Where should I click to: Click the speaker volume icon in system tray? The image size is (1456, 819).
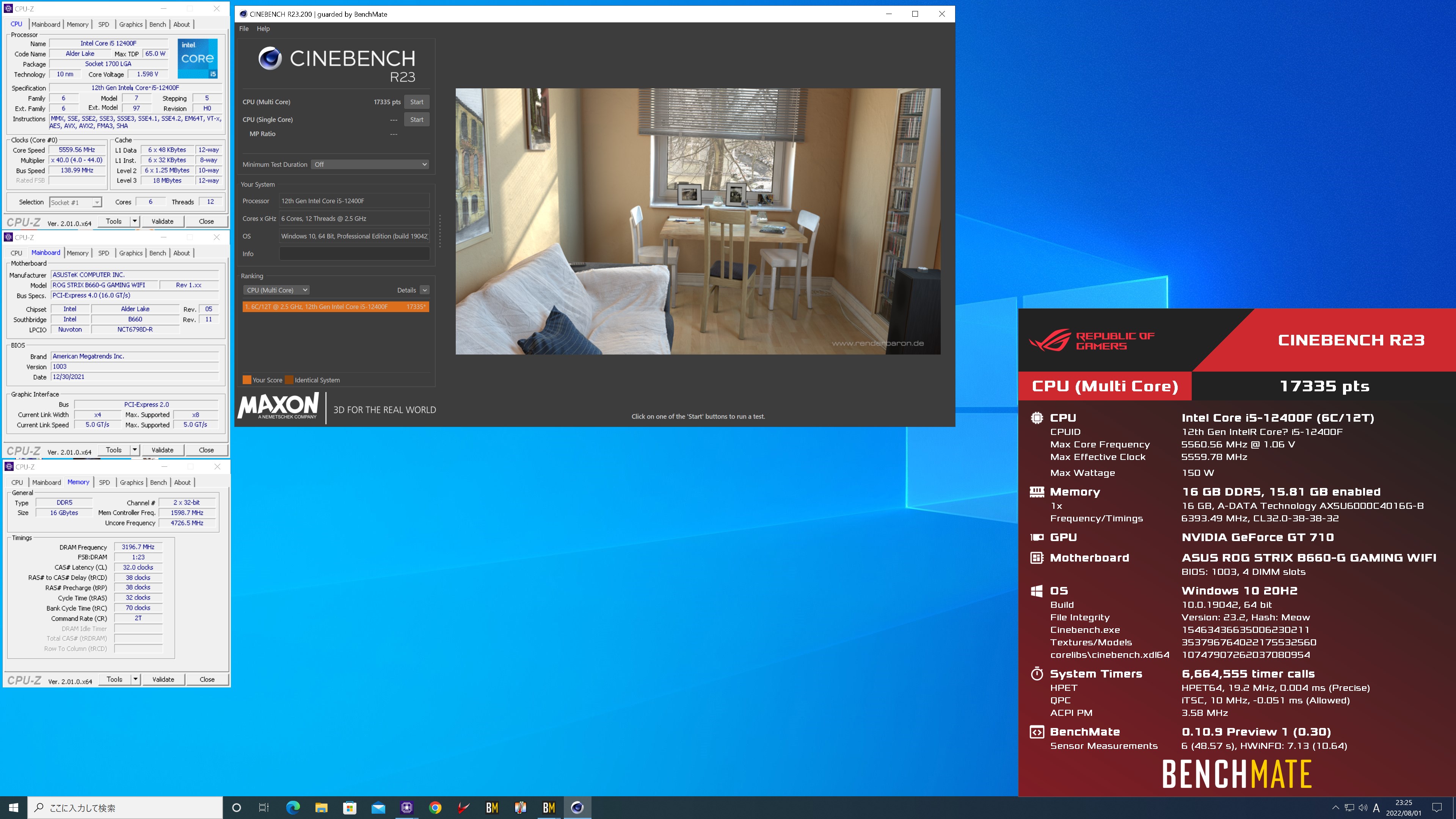point(1363,808)
